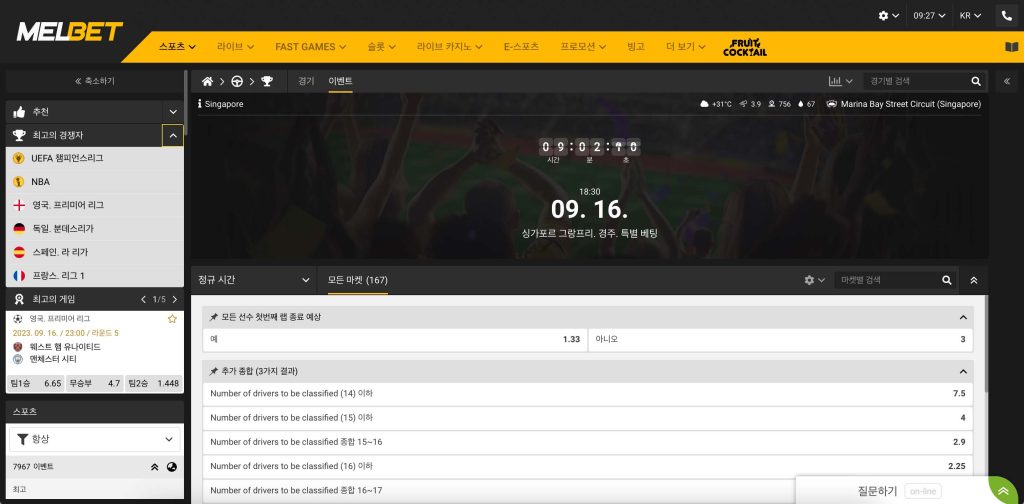Open the Fruit Cocktail game logo

(744, 47)
